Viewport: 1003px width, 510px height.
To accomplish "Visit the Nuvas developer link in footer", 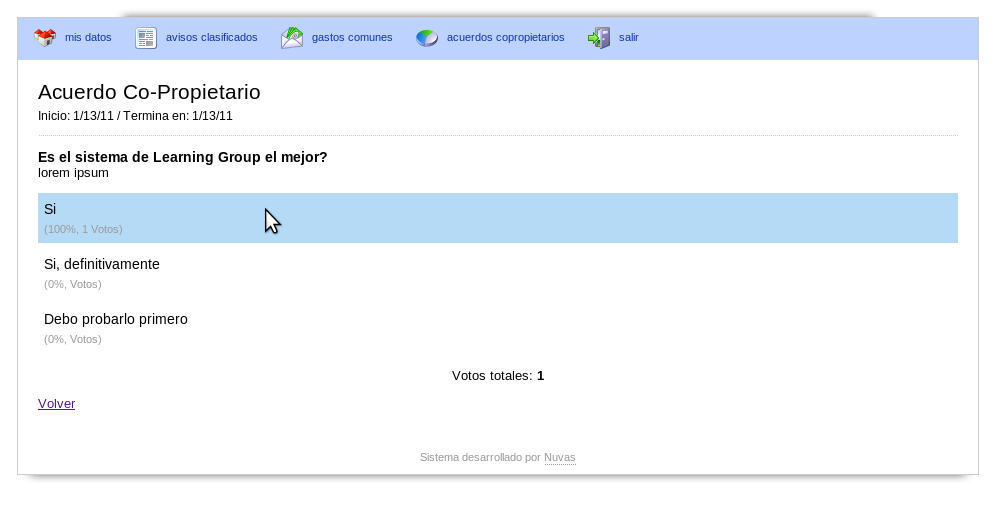I will coord(560,458).
